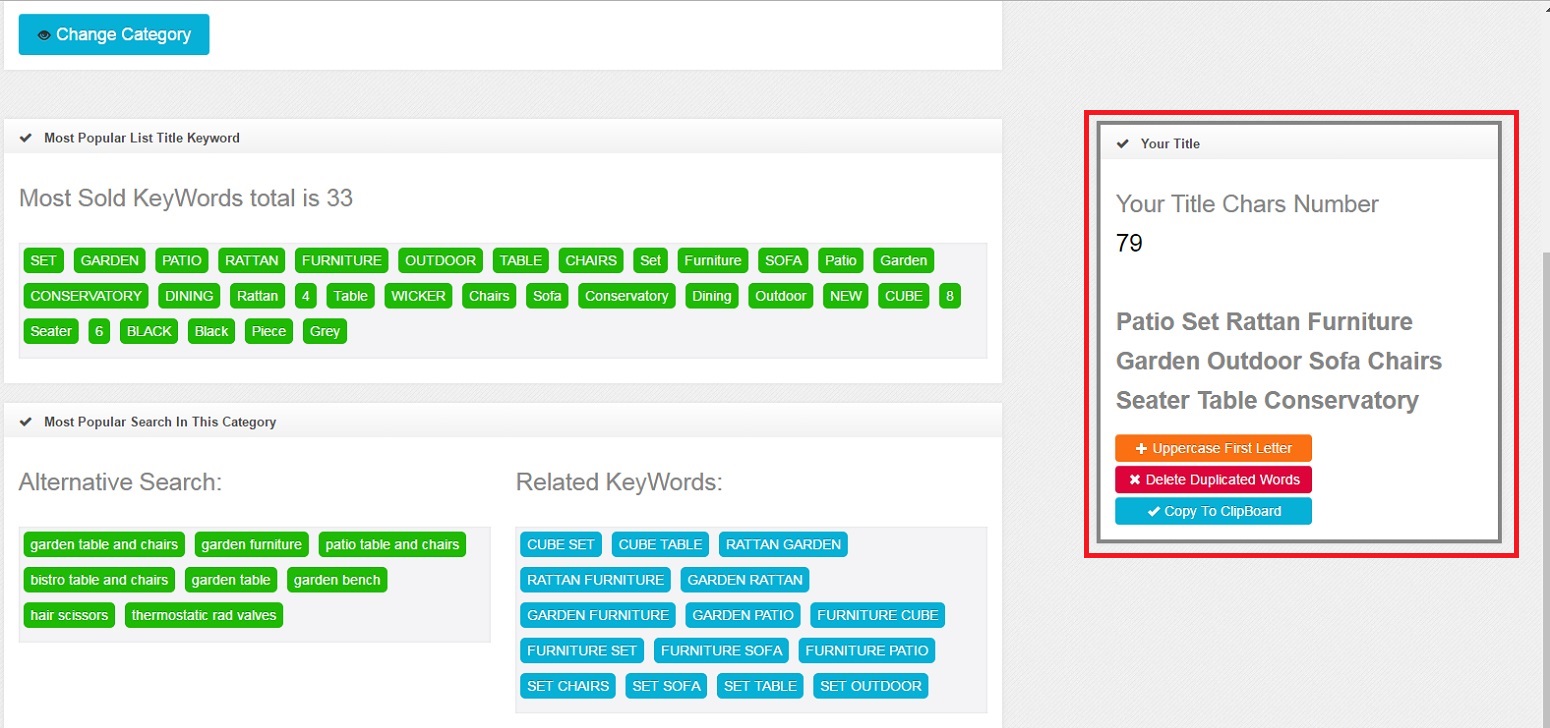Click the Uppercase First Letter button
The width and height of the screenshot is (1550, 728).
coord(1213,448)
